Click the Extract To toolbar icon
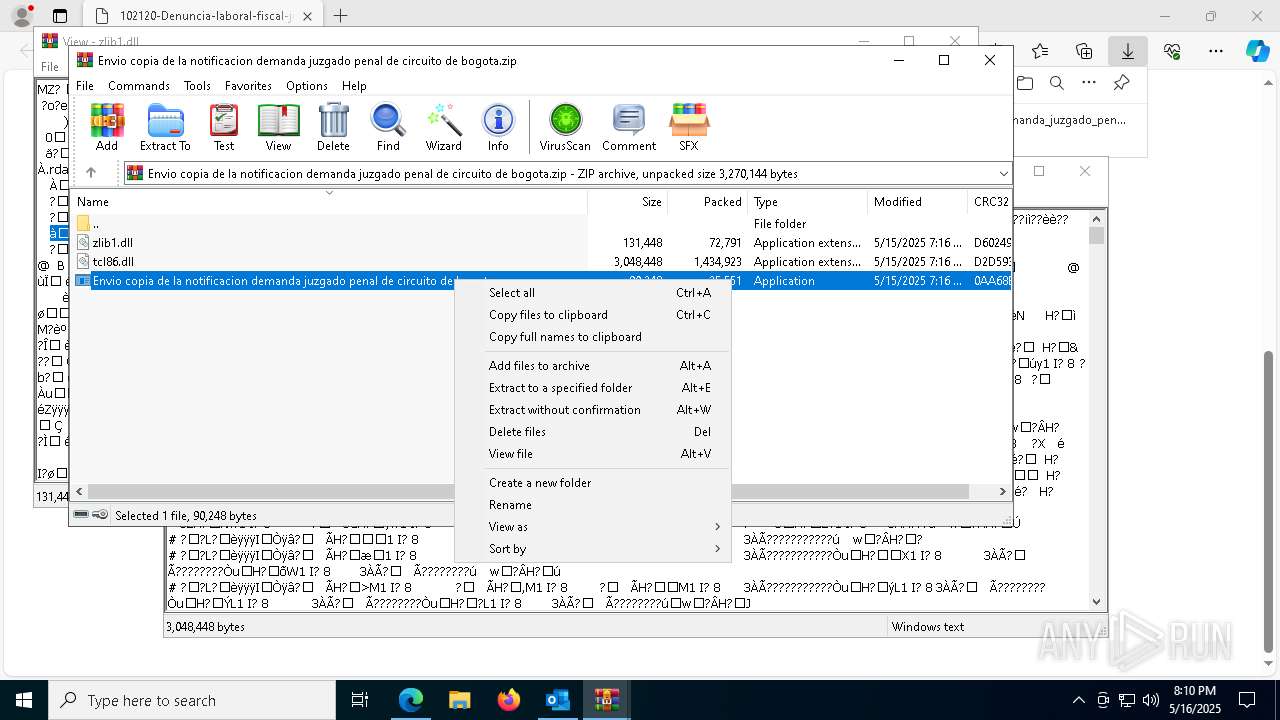Screen dimensions: 1280x720 click(x=165, y=127)
